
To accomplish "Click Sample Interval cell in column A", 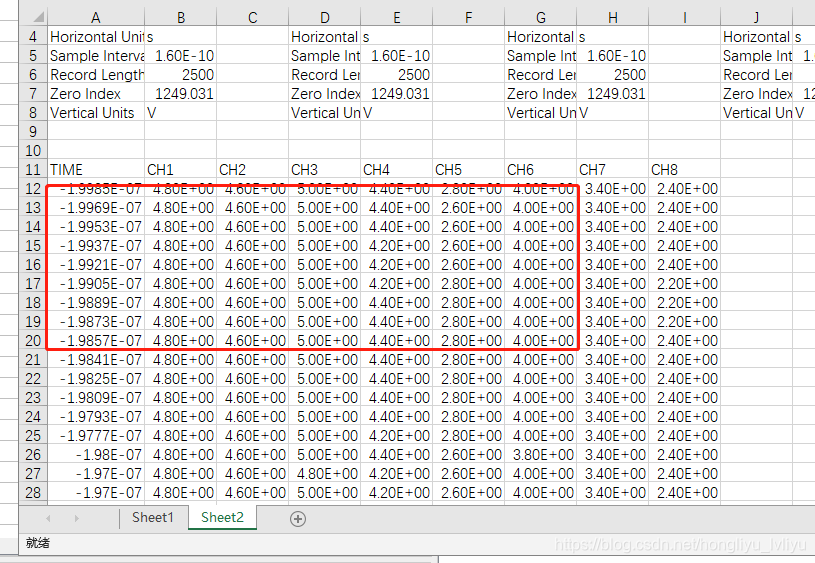I will coord(96,56).
